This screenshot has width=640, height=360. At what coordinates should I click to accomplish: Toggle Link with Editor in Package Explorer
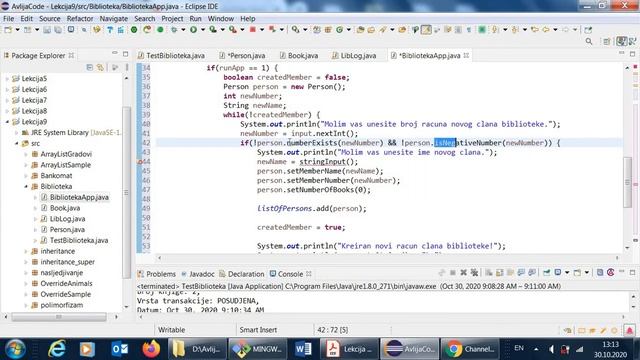coord(100,67)
